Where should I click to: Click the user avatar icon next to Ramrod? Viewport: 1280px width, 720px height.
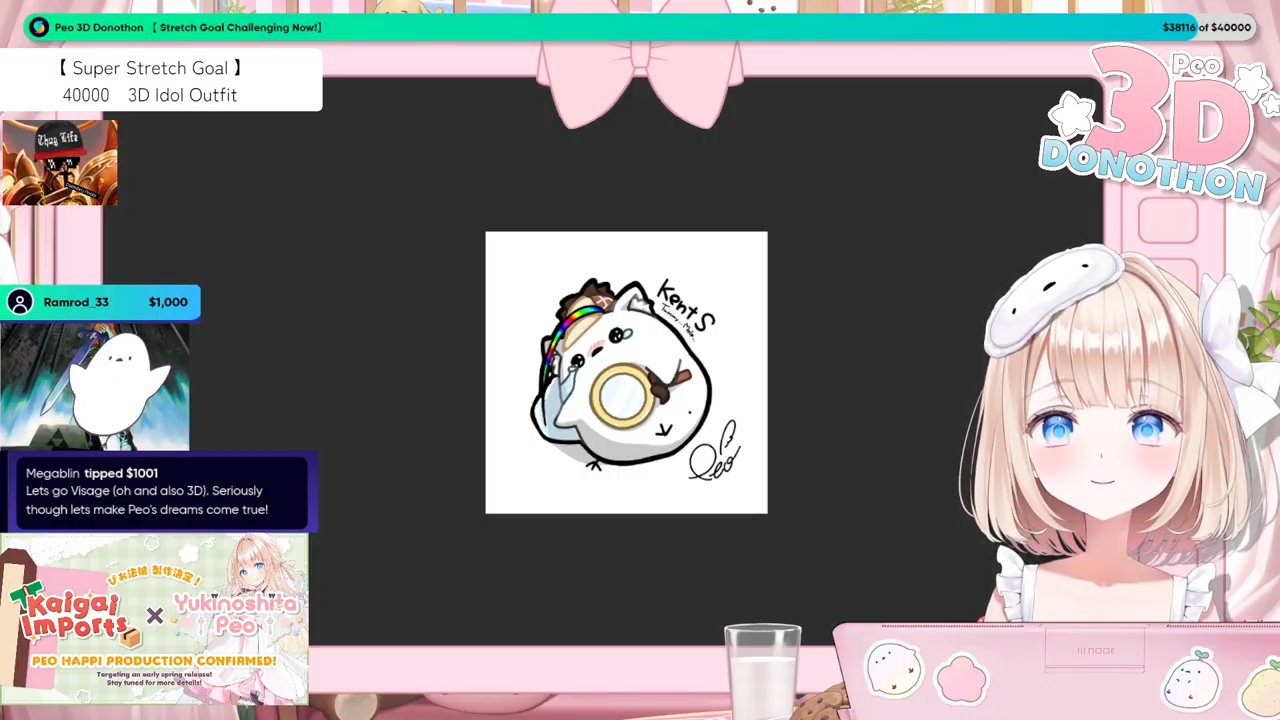coord(20,302)
